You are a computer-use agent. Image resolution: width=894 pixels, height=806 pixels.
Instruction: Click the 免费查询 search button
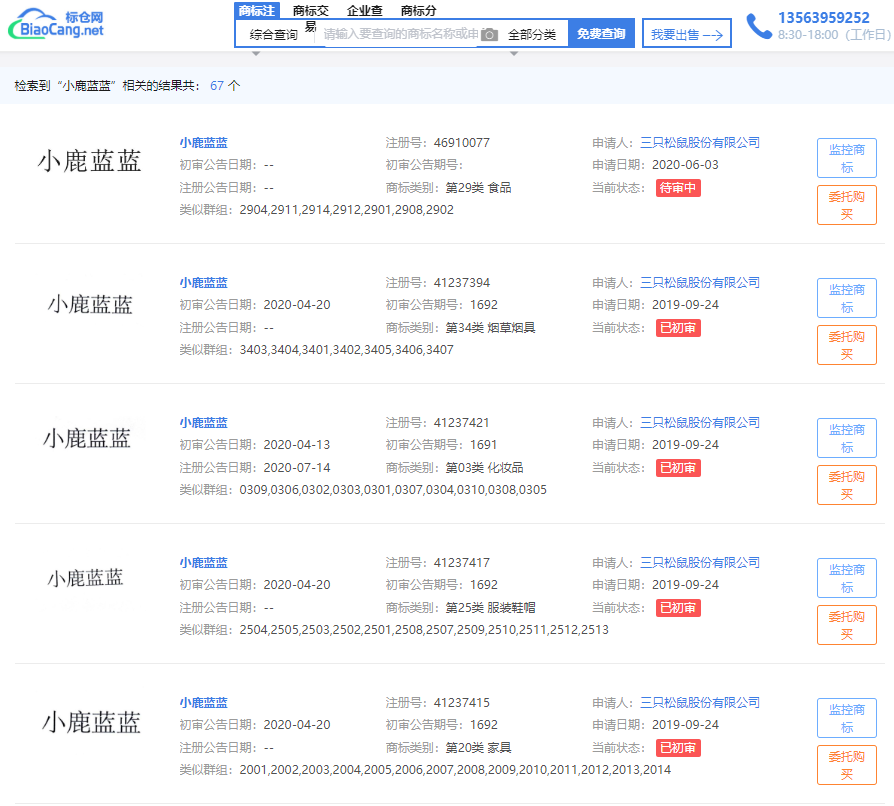601,34
